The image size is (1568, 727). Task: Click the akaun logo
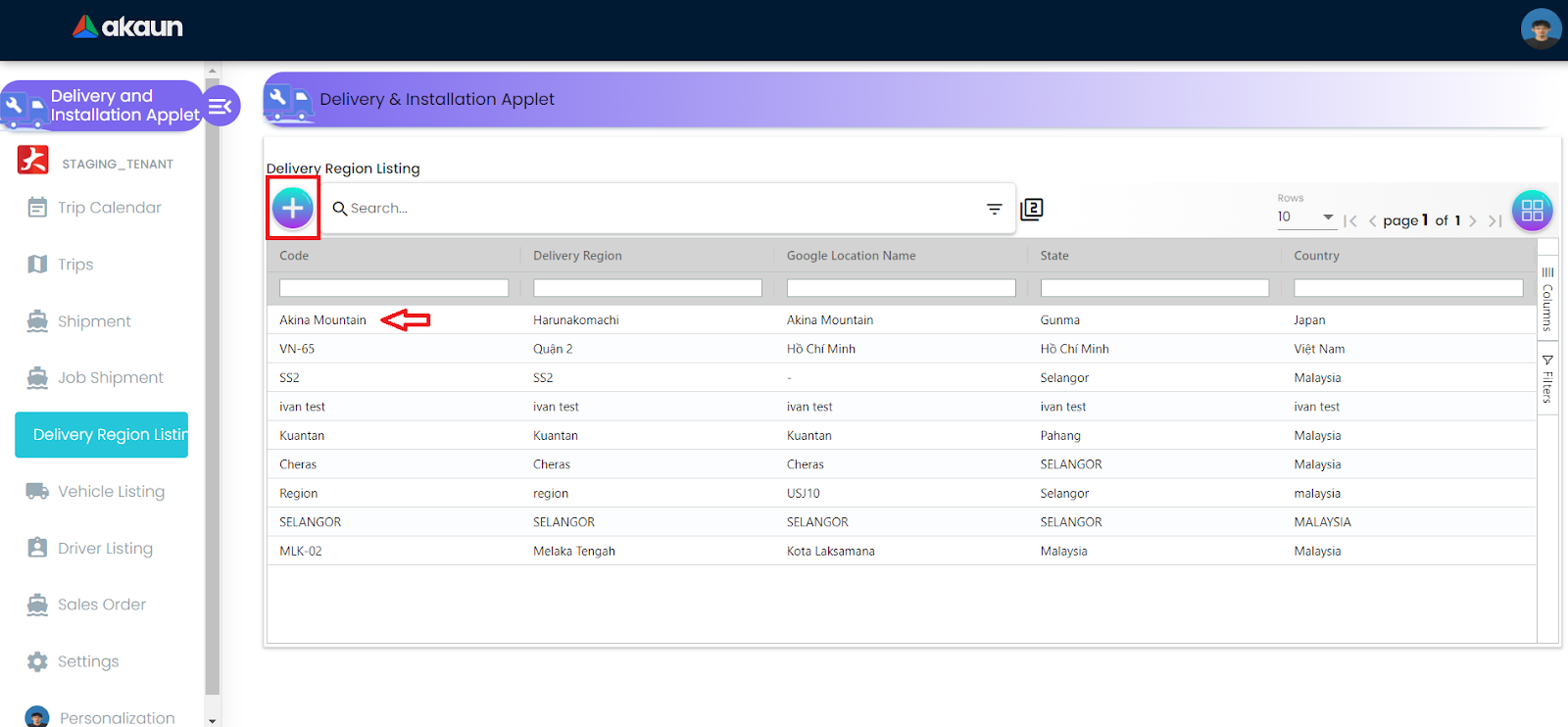click(128, 27)
